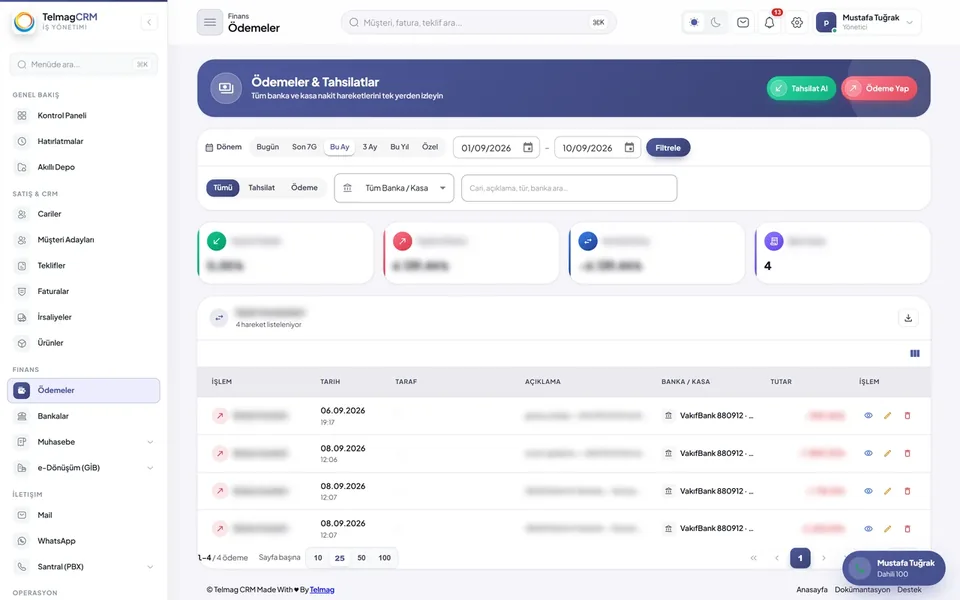This screenshot has width=960, height=600.
Task: Delete the 06.09.2026 payment with trash icon
Action: (x=907, y=416)
